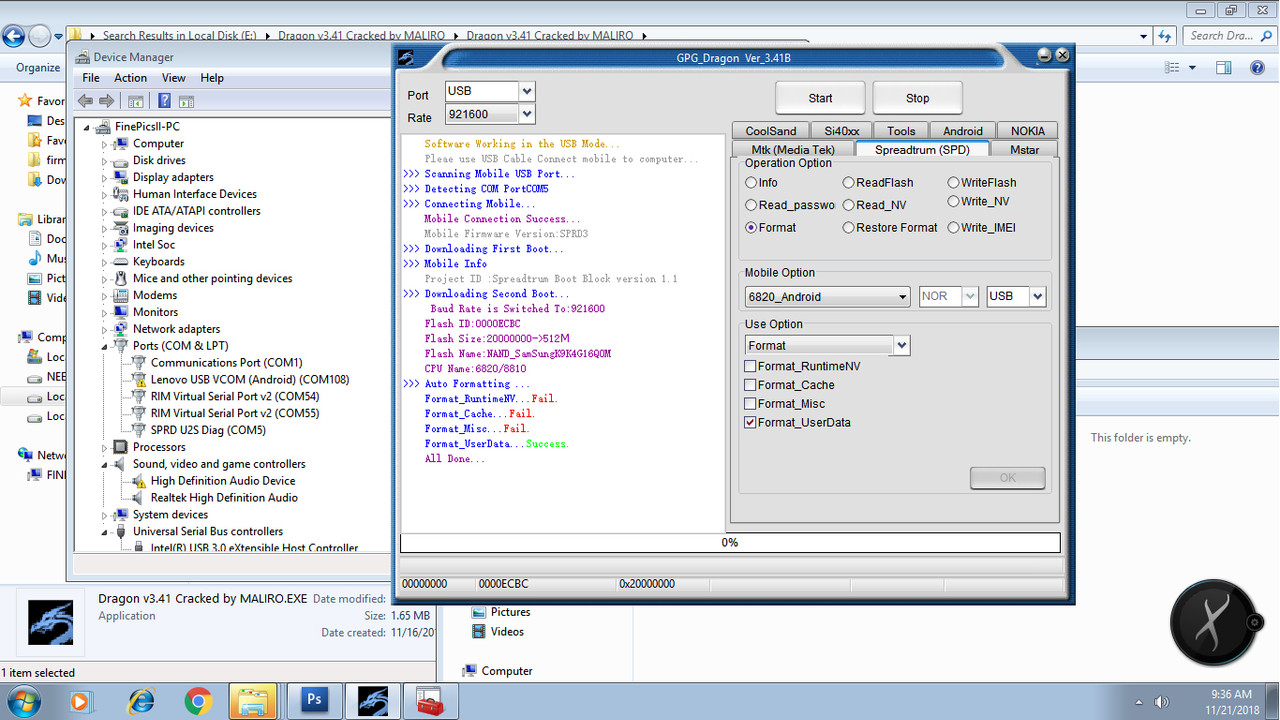1280x720 pixels.
Task: Select Read_NV radio button
Action: pos(848,205)
